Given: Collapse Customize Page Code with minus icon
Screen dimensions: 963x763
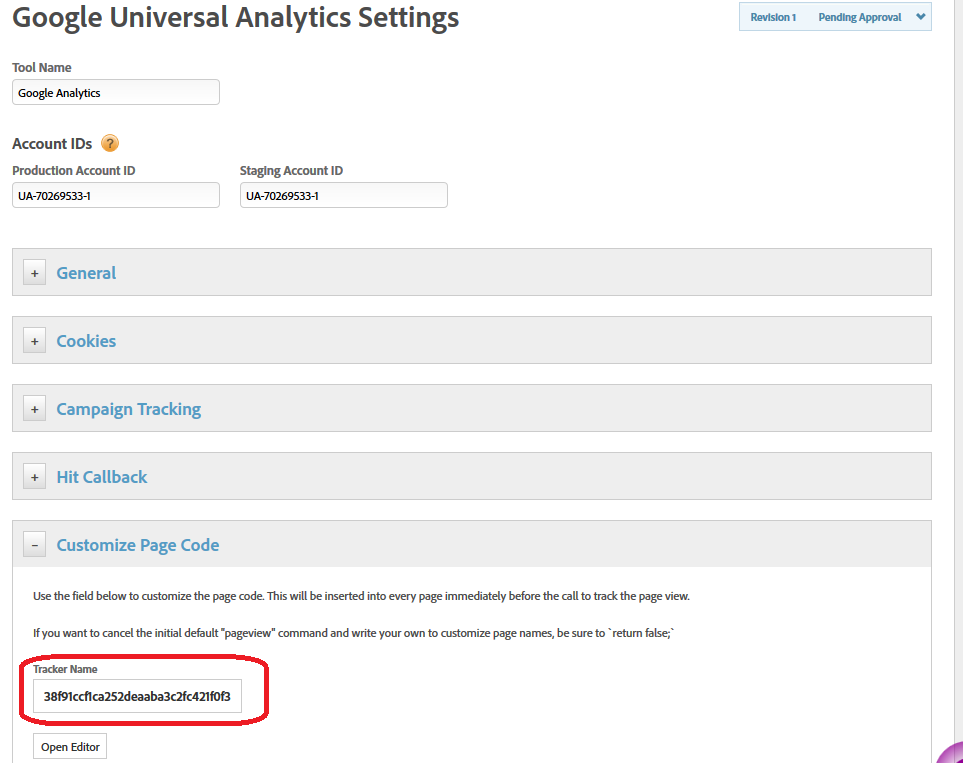Looking at the screenshot, I should pos(35,545).
